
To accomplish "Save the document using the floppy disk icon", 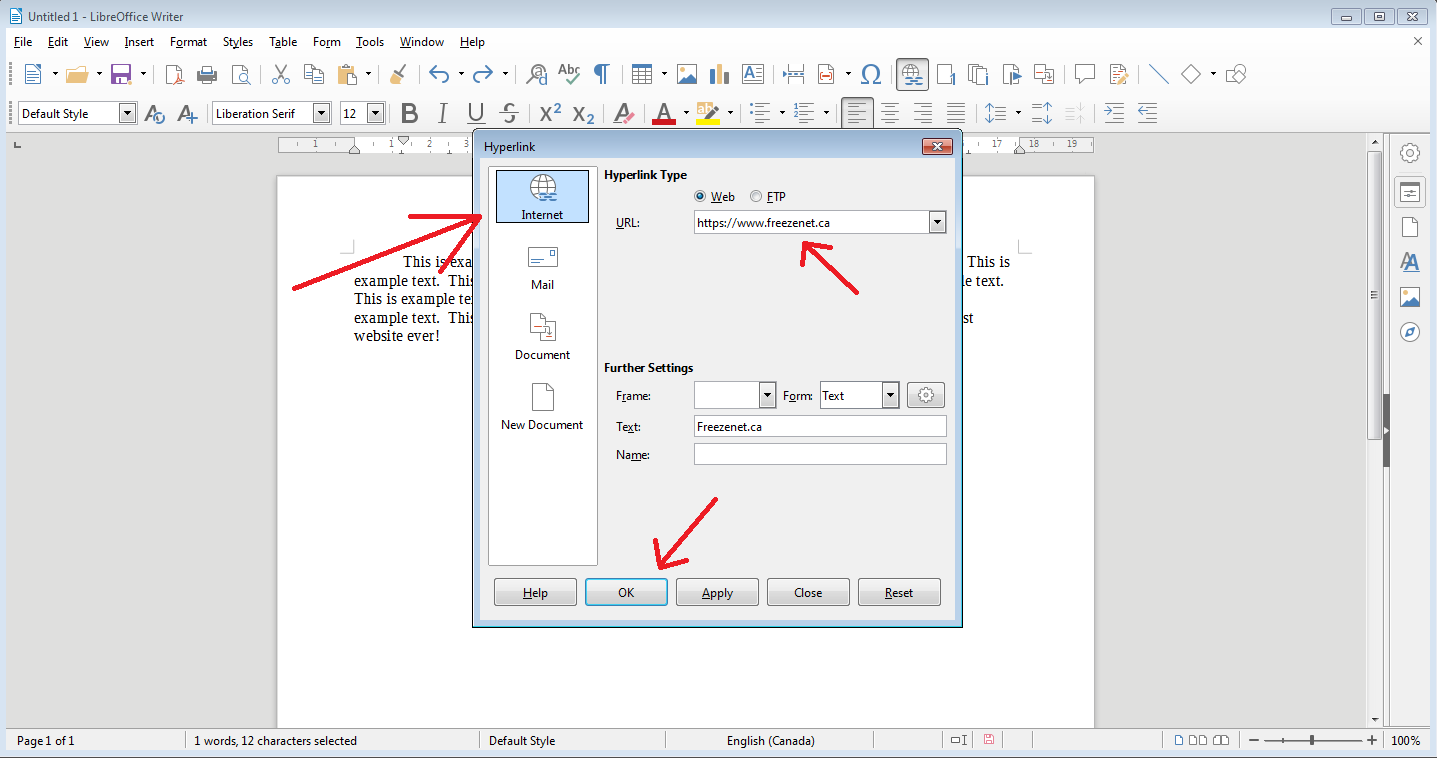I will tap(121, 74).
